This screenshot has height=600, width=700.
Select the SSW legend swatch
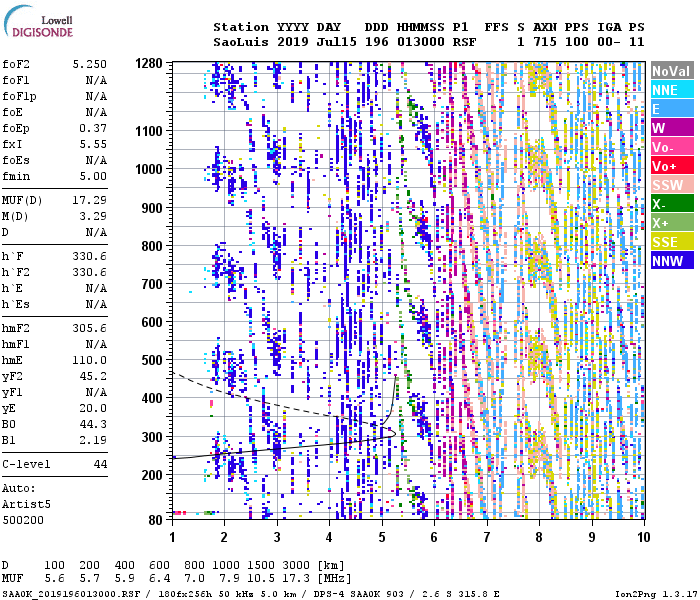pos(672,184)
